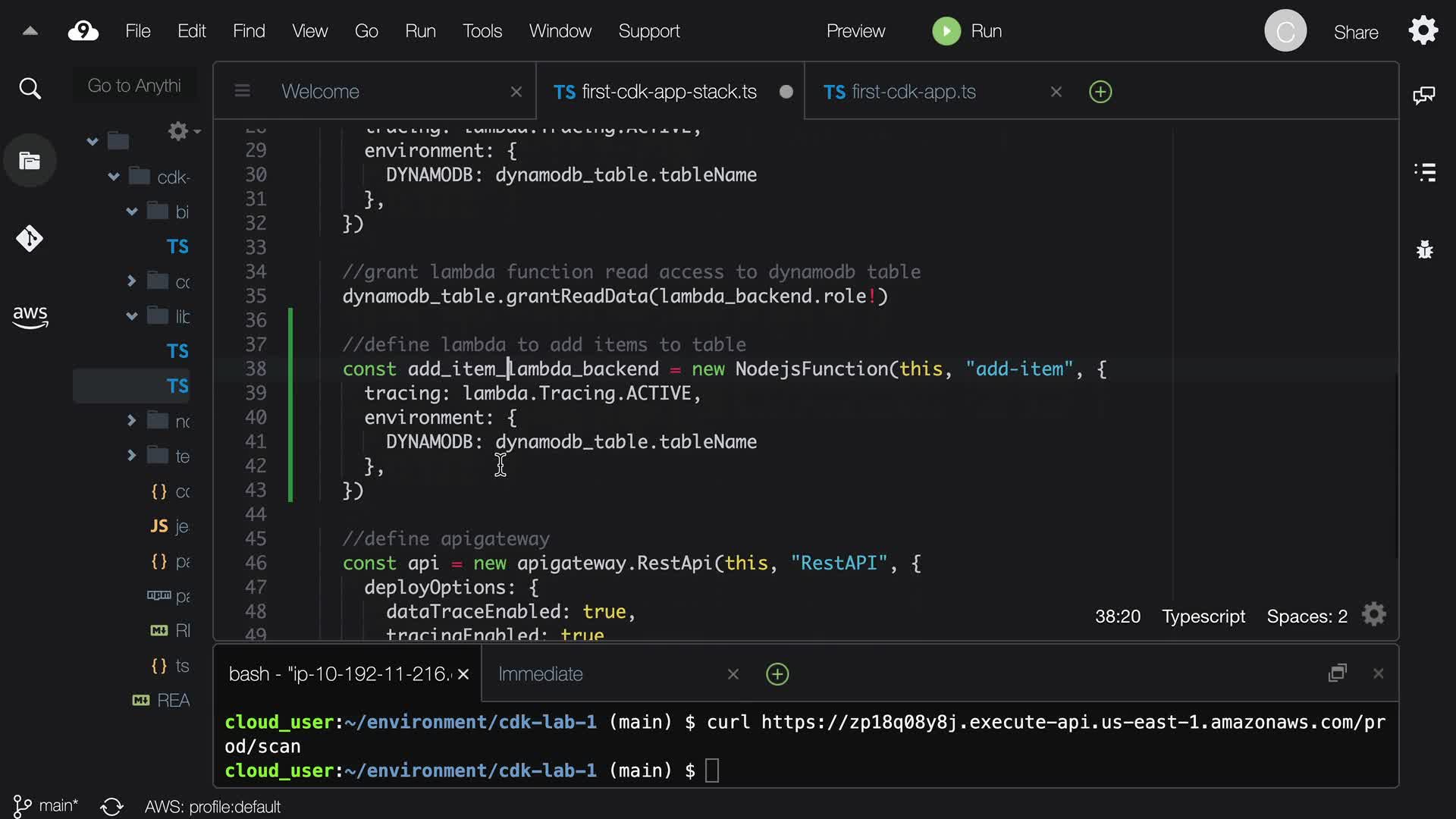Open Cloud9 preferences gear at top right
This screenshot has height=819, width=1456.
(x=1423, y=31)
